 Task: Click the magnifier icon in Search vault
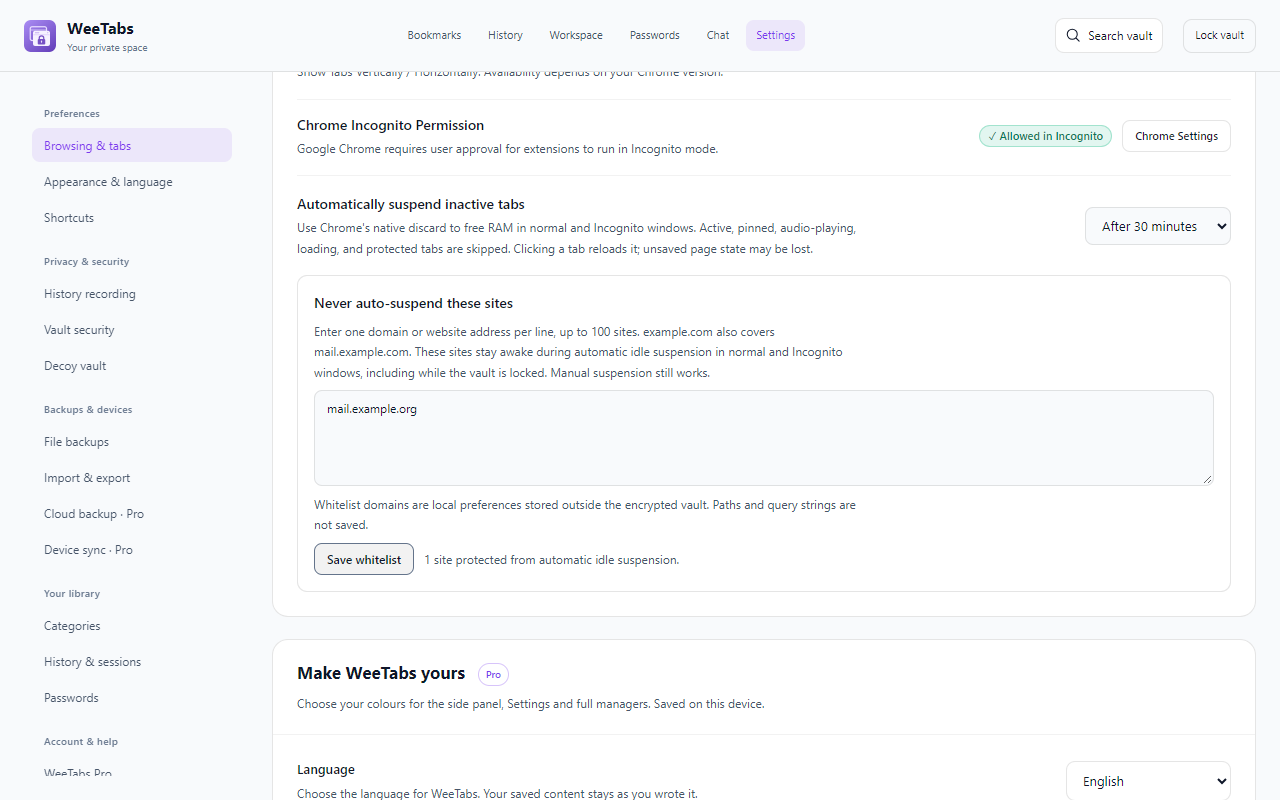(x=1073, y=36)
